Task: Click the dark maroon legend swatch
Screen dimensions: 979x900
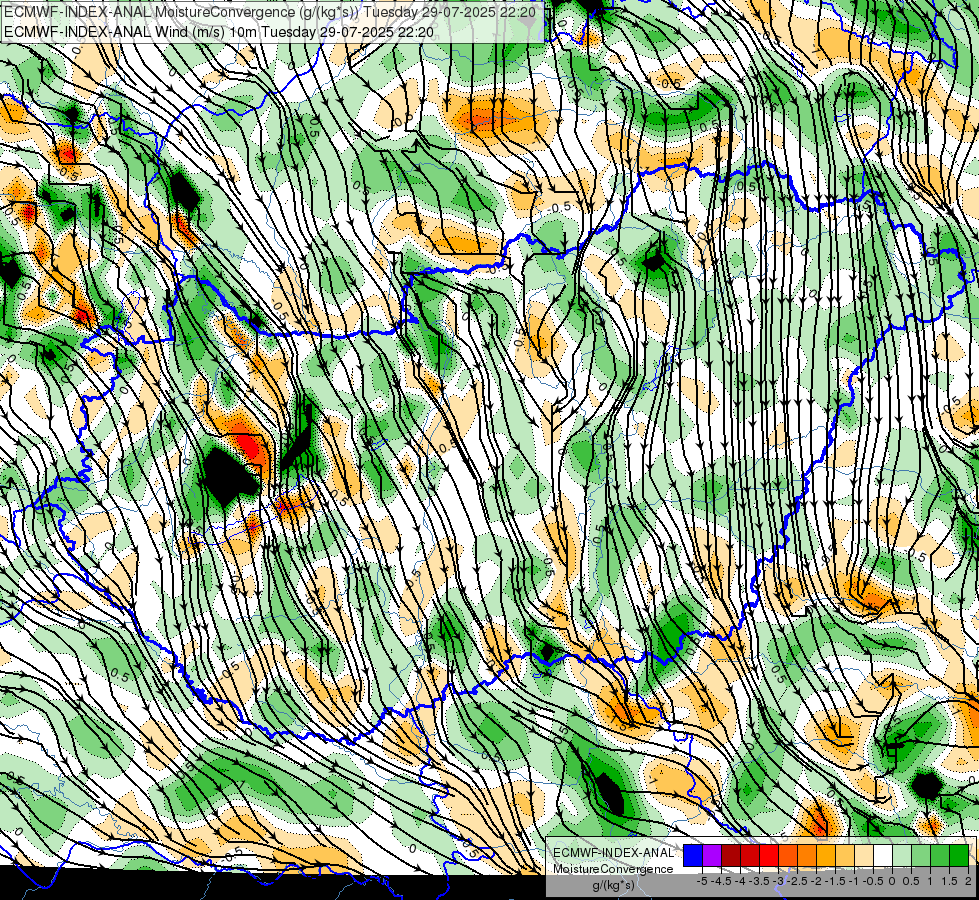Action: pos(731,855)
